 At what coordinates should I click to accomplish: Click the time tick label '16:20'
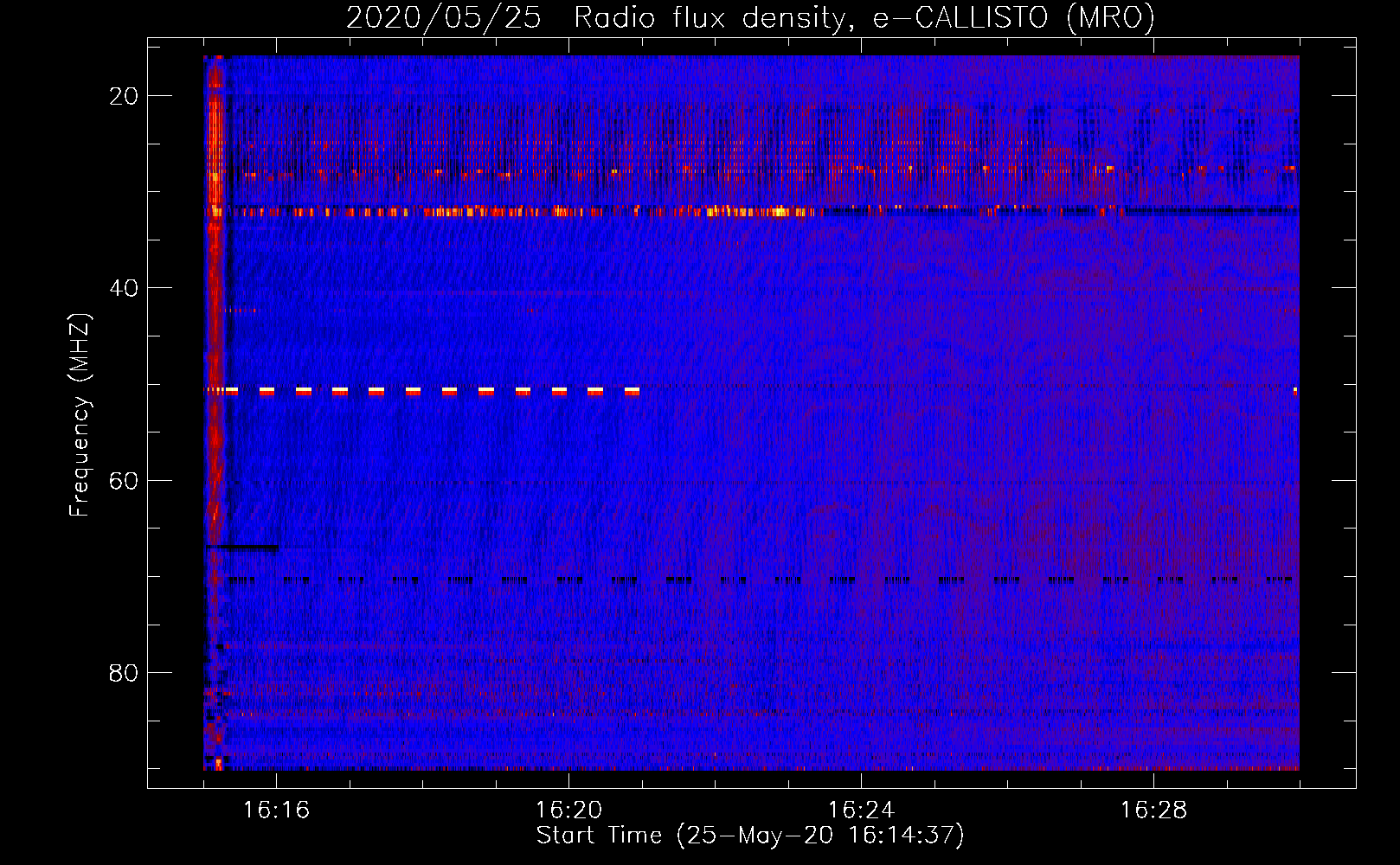point(568,810)
